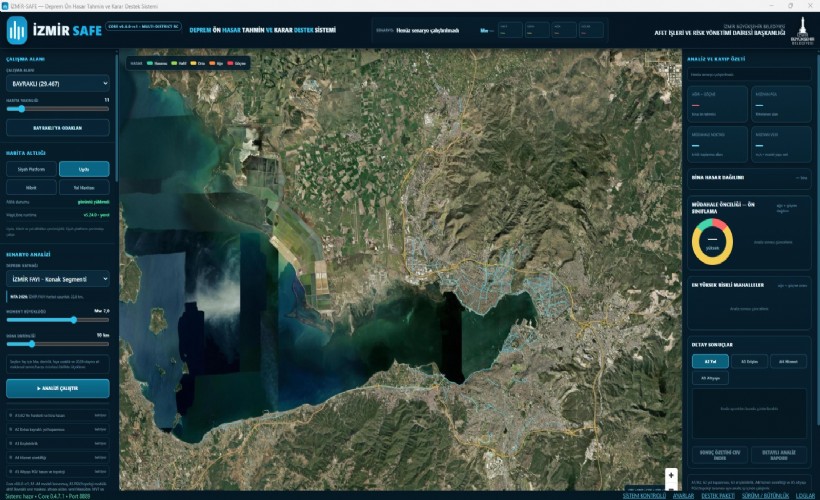Click the map opacity slider handle
The width and height of the screenshot is (820, 500).
point(21,109)
